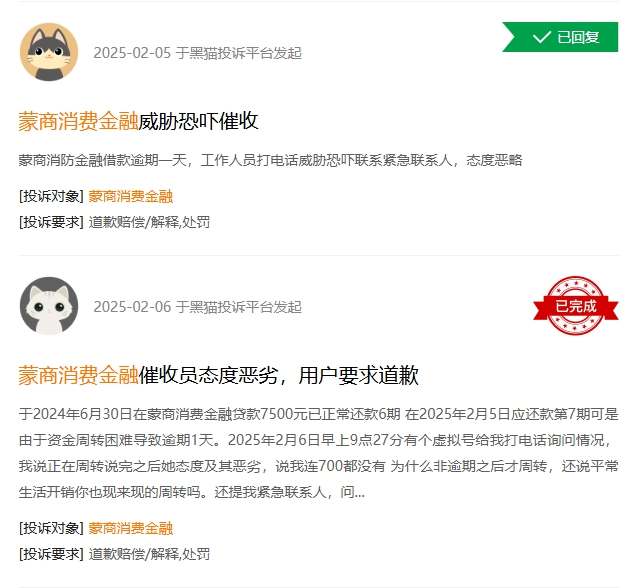Open 蒙商消费金融 link after first 投诉对象

point(130,196)
